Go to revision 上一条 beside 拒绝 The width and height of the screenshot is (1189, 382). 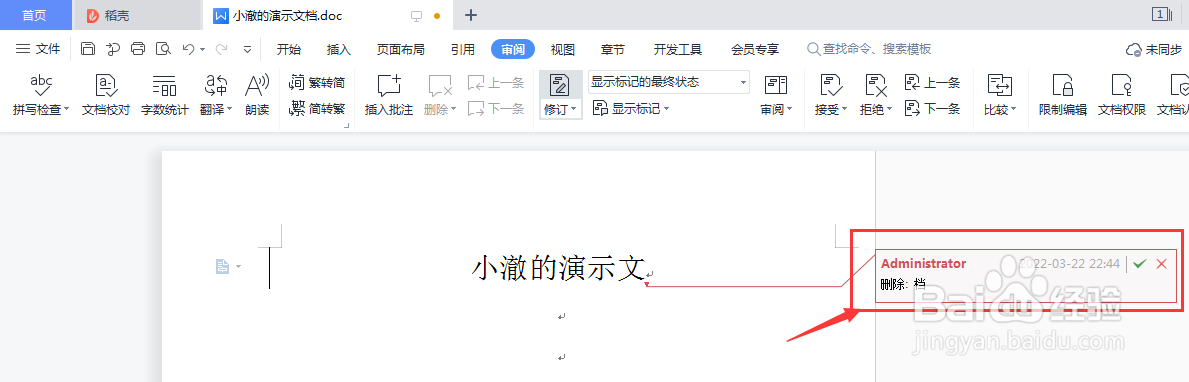click(x=933, y=83)
